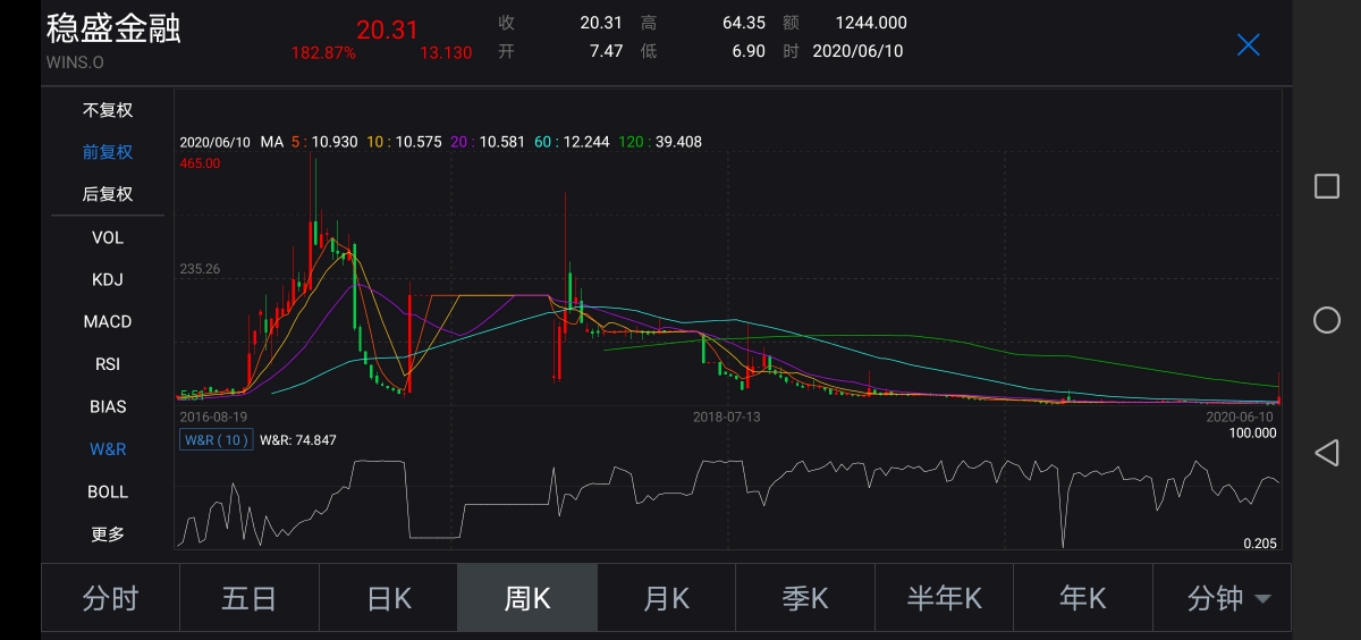Viewport: 1361px width, 640px height.
Task: Switch to 日K daily candlestick tab
Action: click(388, 598)
